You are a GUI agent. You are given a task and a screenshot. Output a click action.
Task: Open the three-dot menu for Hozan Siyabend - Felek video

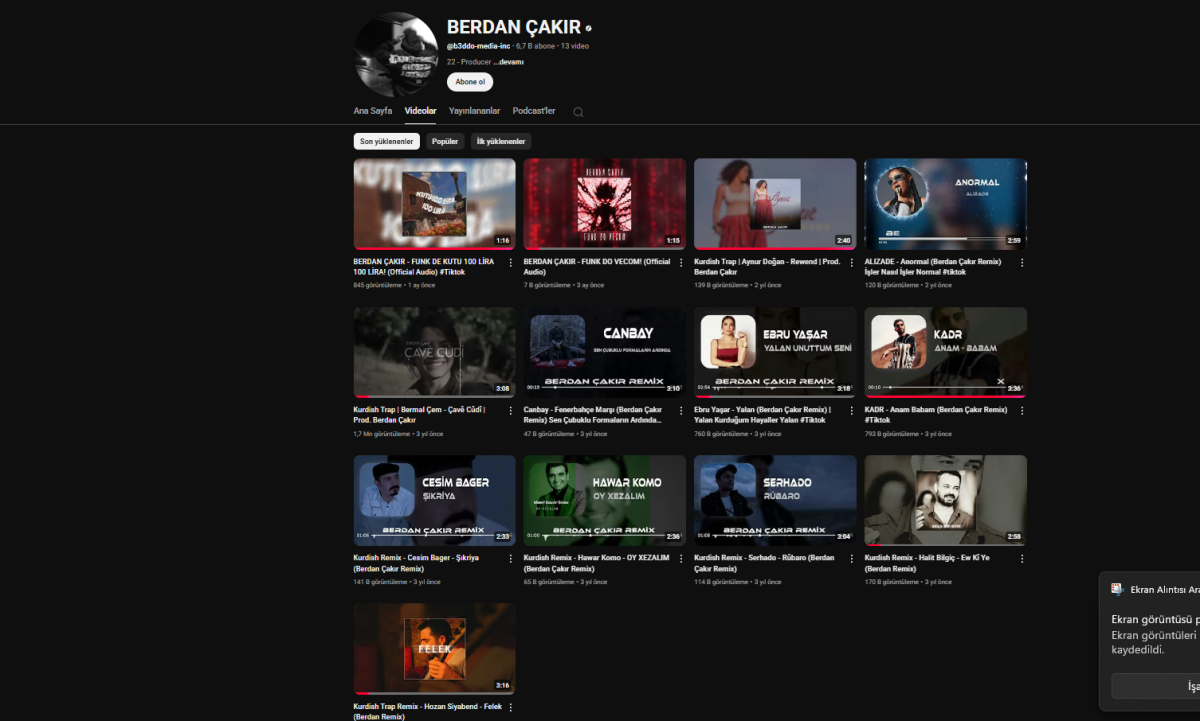coord(511,707)
